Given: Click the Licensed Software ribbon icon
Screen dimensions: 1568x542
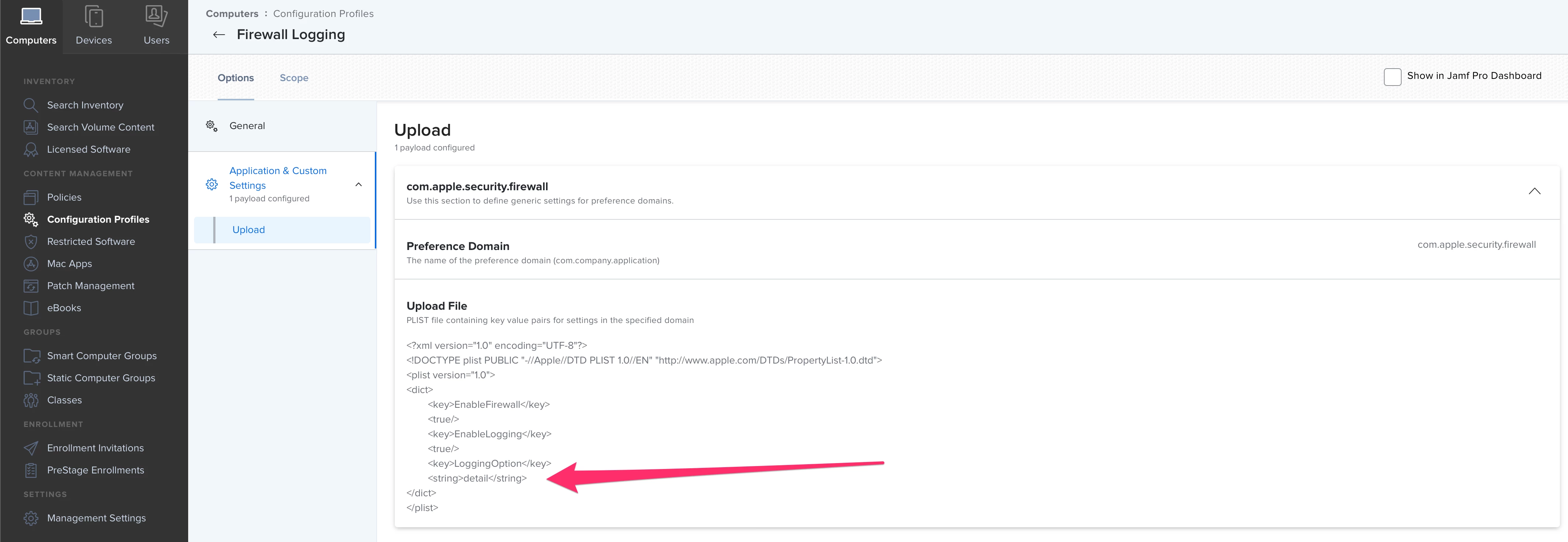Looking at the screenshot, I should pyautogui.click(x=30, y=150).
